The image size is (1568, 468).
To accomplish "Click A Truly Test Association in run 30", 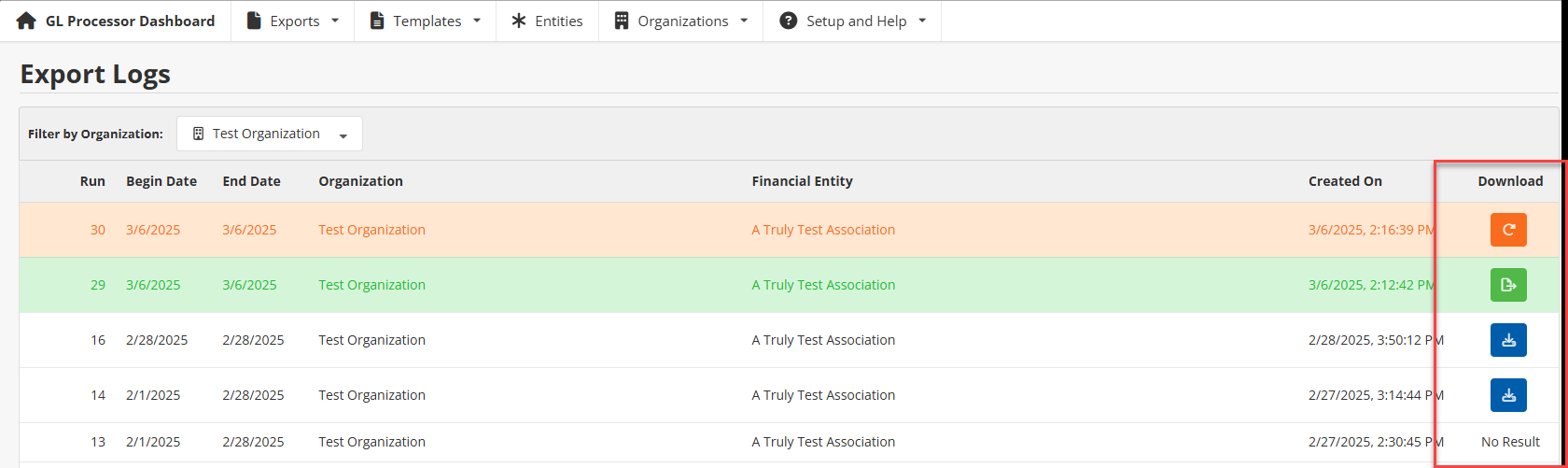I will (x=823, y=230).
